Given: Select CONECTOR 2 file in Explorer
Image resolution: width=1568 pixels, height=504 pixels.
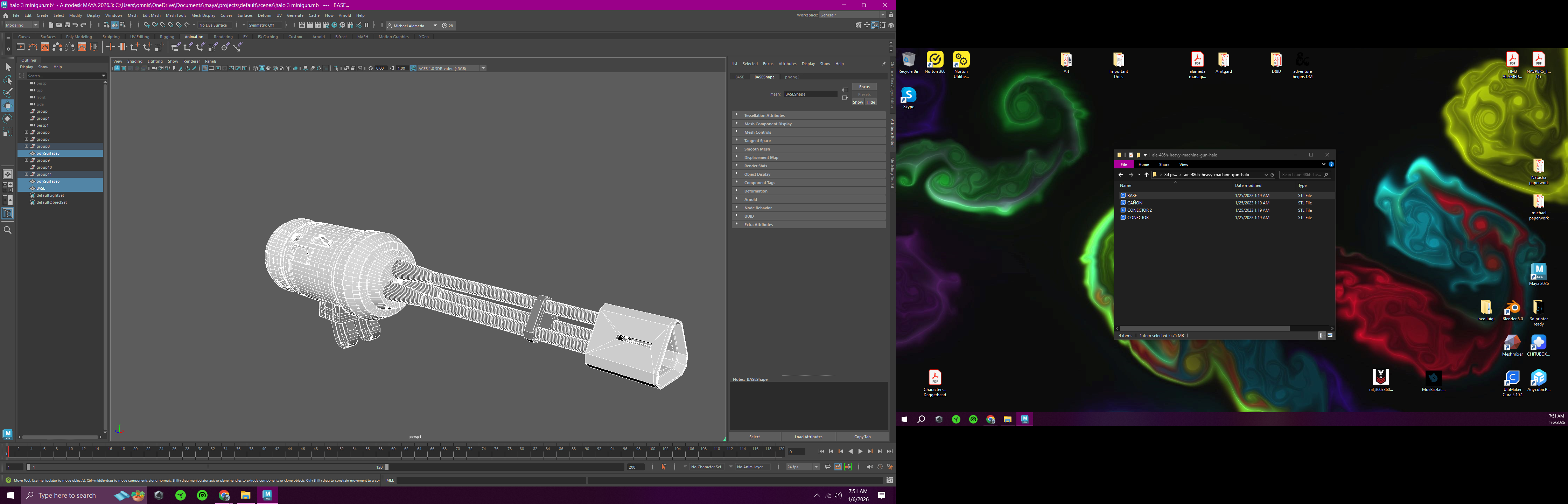Looking at the screenshot, I should click(x=1139, y=210).
